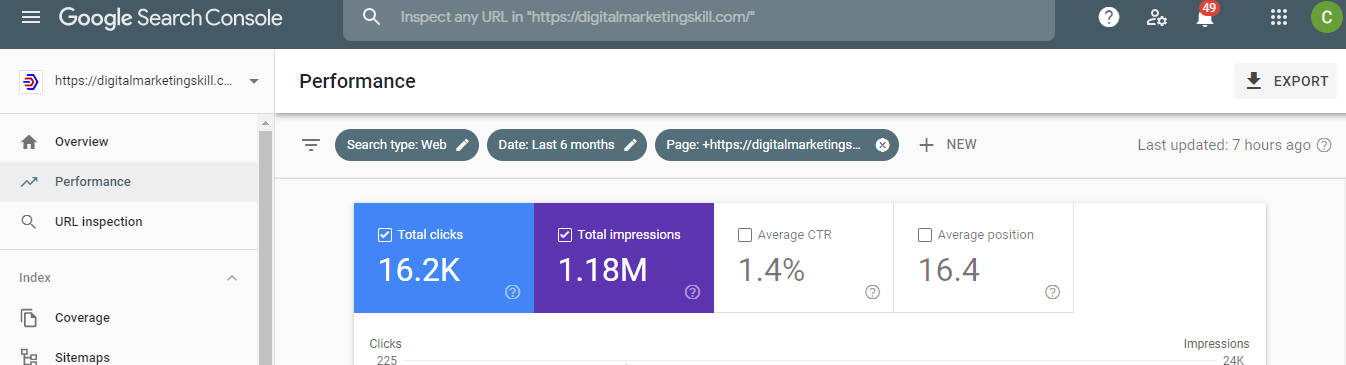Click the filter rows icon
The height and width of the screenshot is (365, 1346).
(x=311, y=145)
